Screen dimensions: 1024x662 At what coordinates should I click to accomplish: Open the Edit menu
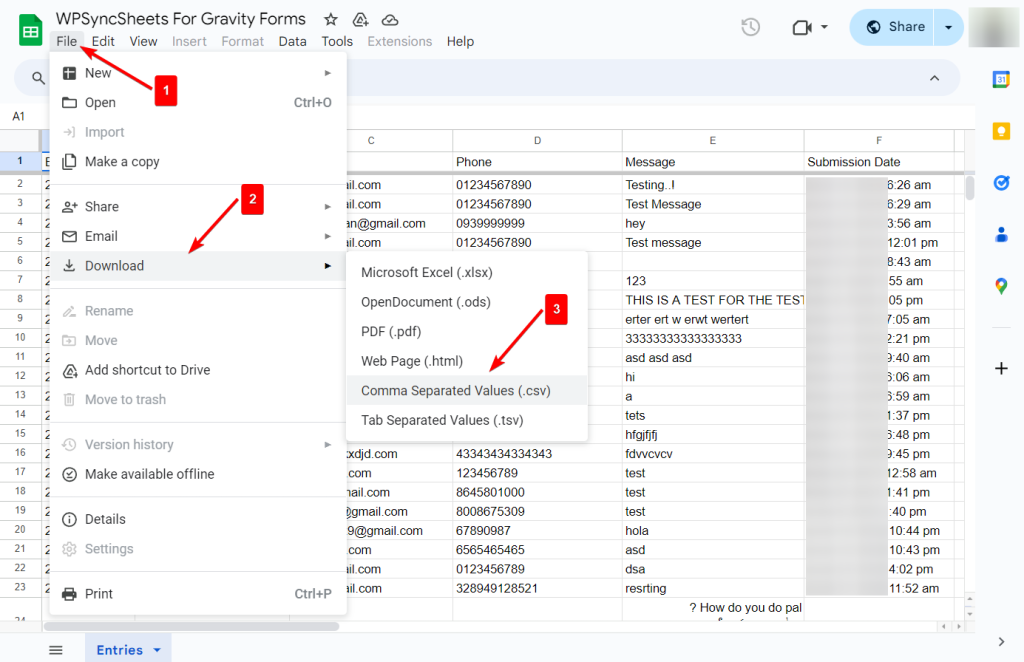103,41
